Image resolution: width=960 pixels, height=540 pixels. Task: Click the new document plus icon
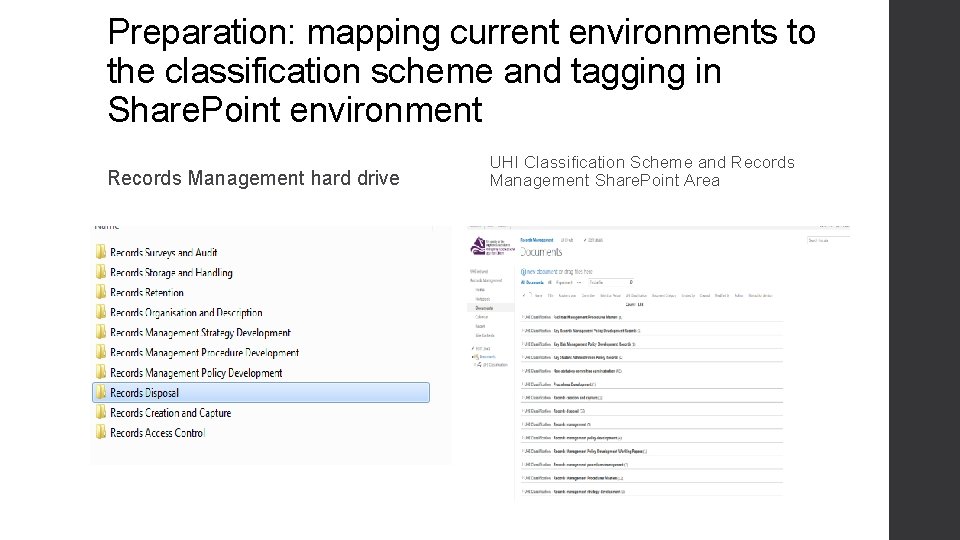point(523,271)
